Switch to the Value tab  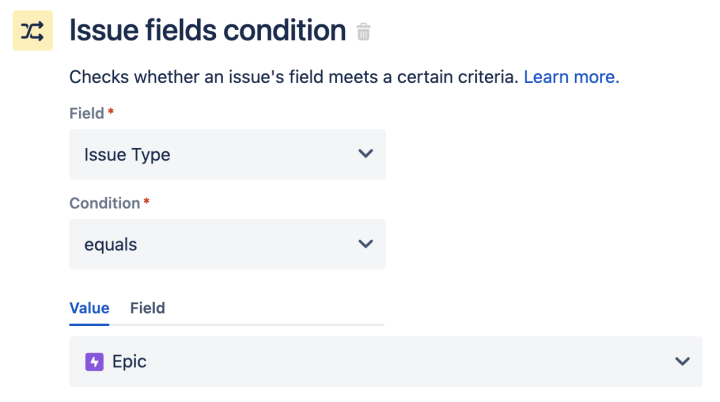tap(89, 308)
